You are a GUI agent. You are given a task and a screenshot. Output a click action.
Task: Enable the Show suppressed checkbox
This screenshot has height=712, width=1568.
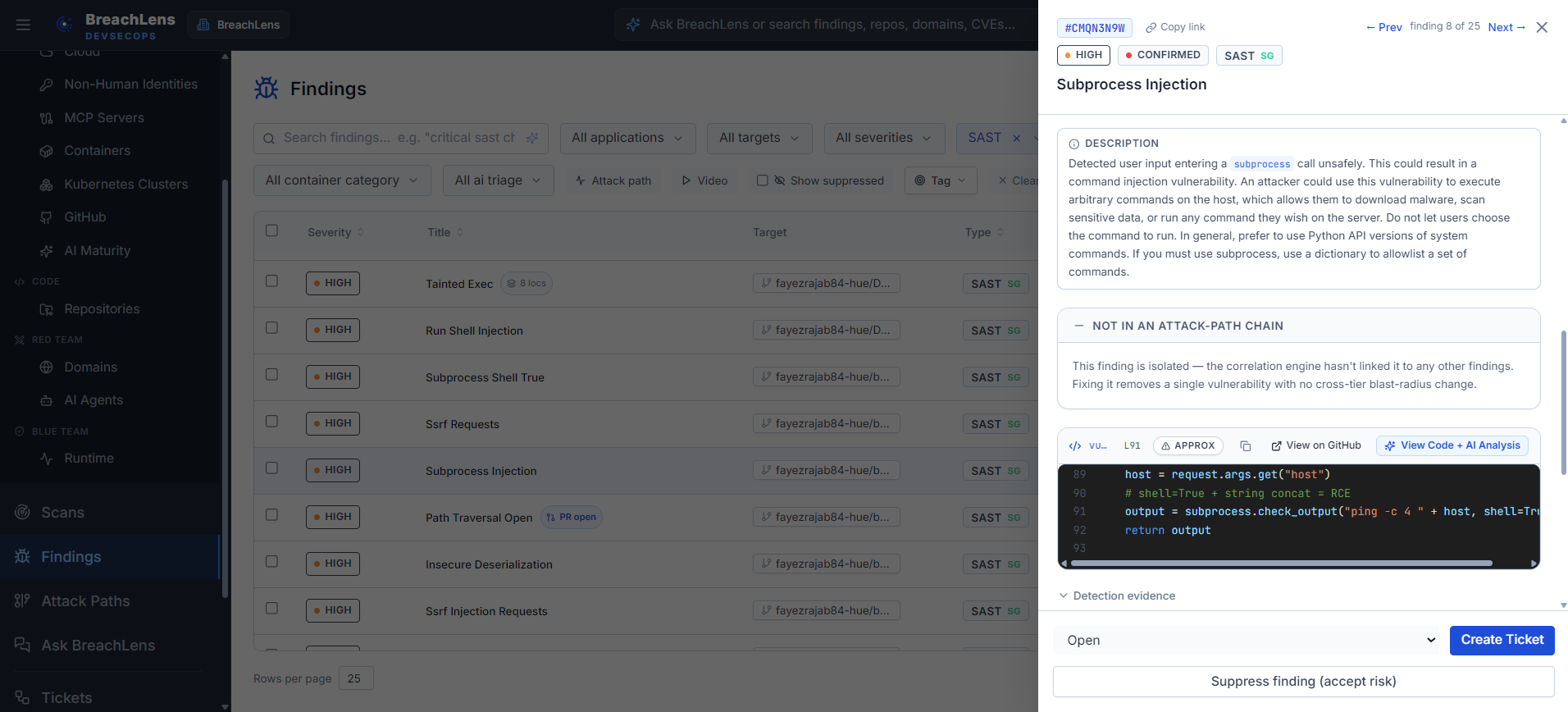tap(763, 180)
